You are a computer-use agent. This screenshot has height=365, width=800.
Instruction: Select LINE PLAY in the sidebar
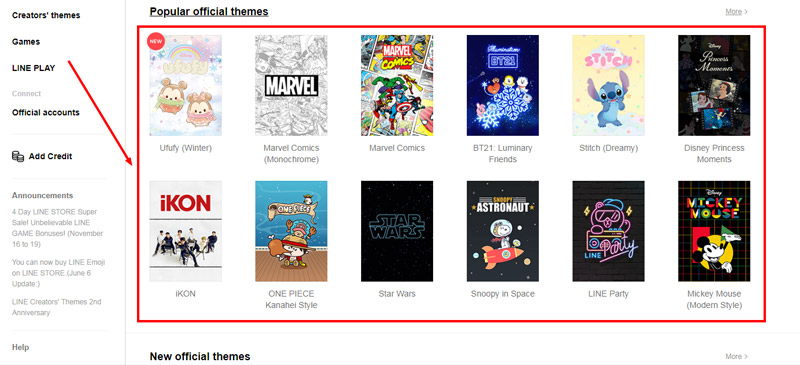click(34, 68)
